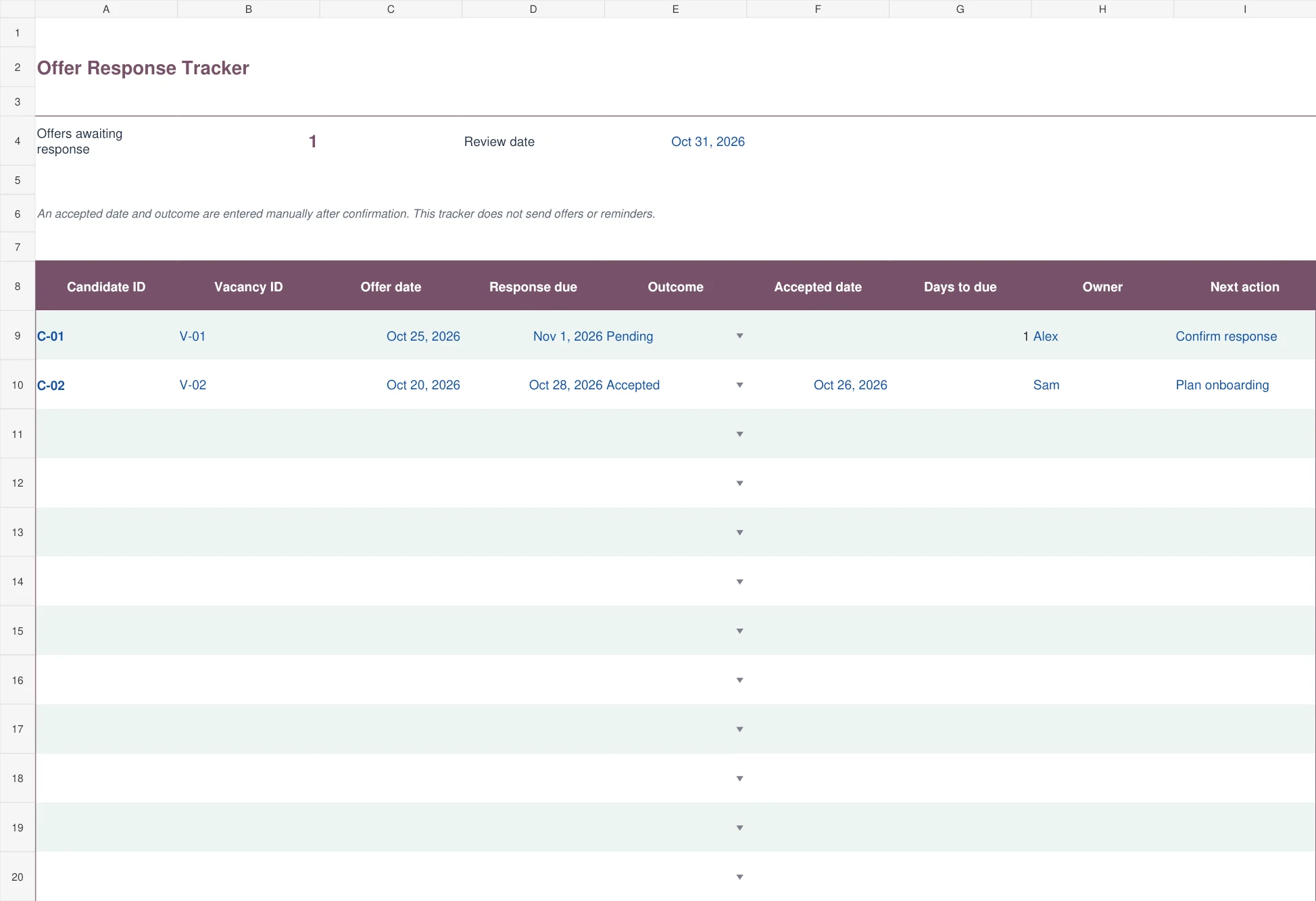Select the review date 'Oct 31, 2026'
The image size is (1316, 901).
[x=675, y=141]
